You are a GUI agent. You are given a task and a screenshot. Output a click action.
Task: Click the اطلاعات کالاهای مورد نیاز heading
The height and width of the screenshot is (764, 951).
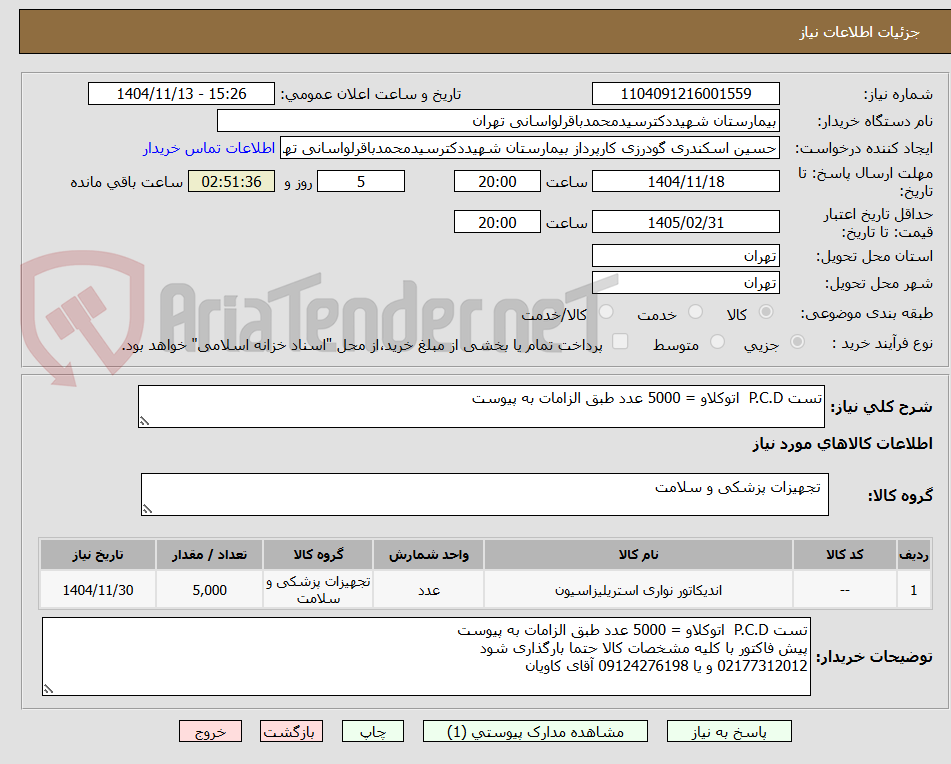point(842,444)
